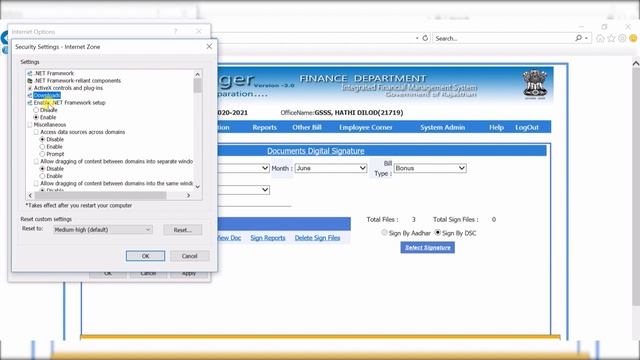Click the settings list scroll down arrow
The image size is (640, 360).
pyautogui.click(x=198, y=187)
